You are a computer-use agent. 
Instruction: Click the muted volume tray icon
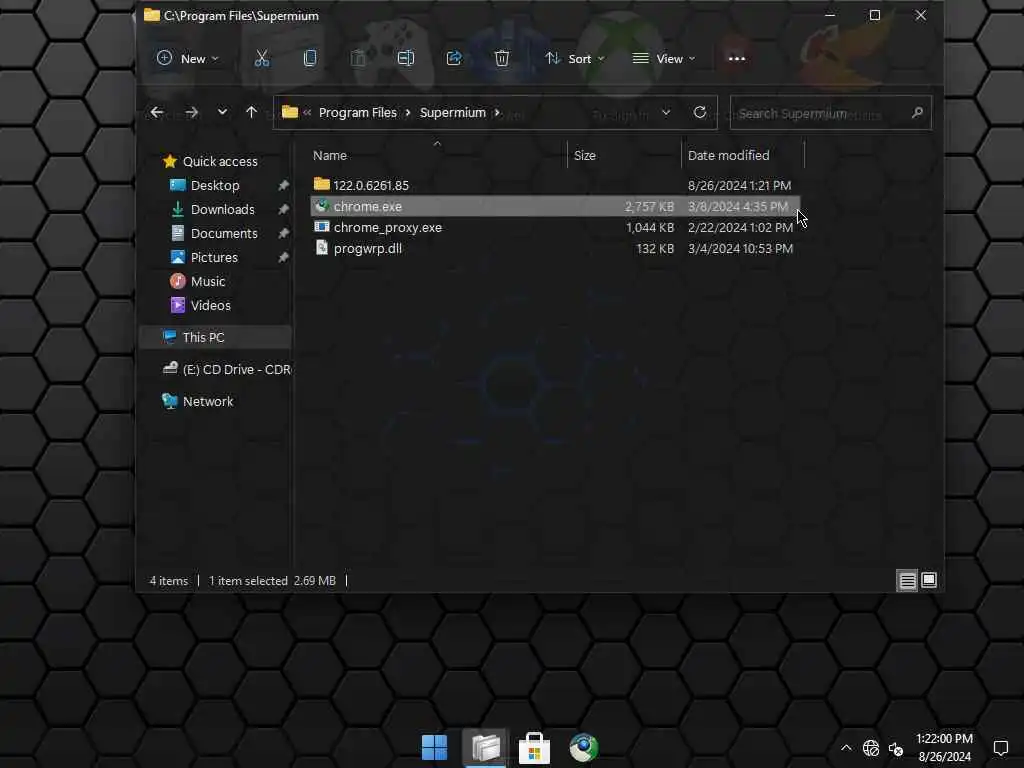coord(896,748)
